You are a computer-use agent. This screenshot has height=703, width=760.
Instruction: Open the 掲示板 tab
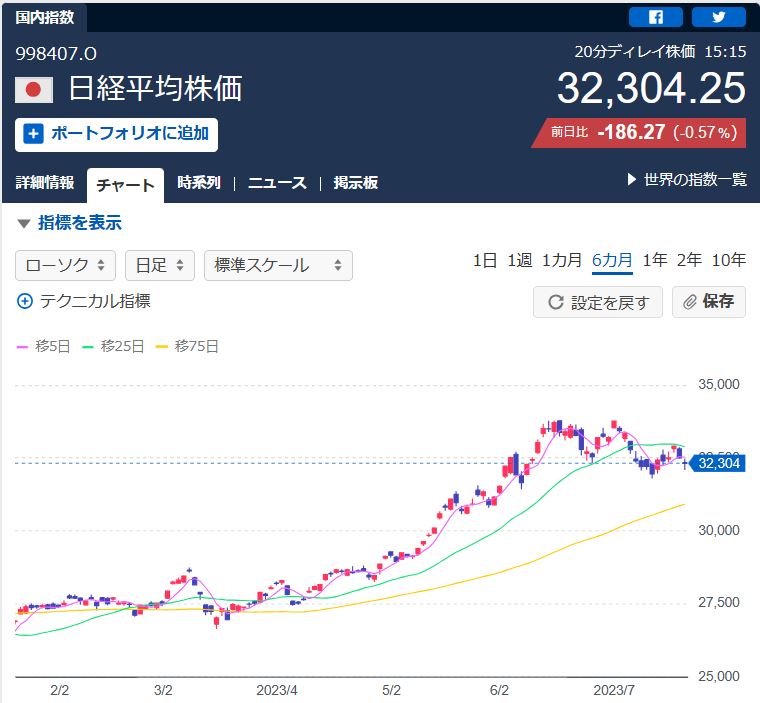[355, 183]
